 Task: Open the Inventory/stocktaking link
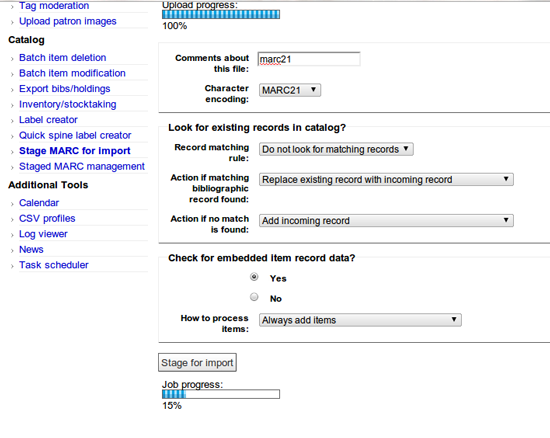click(68, 104)
